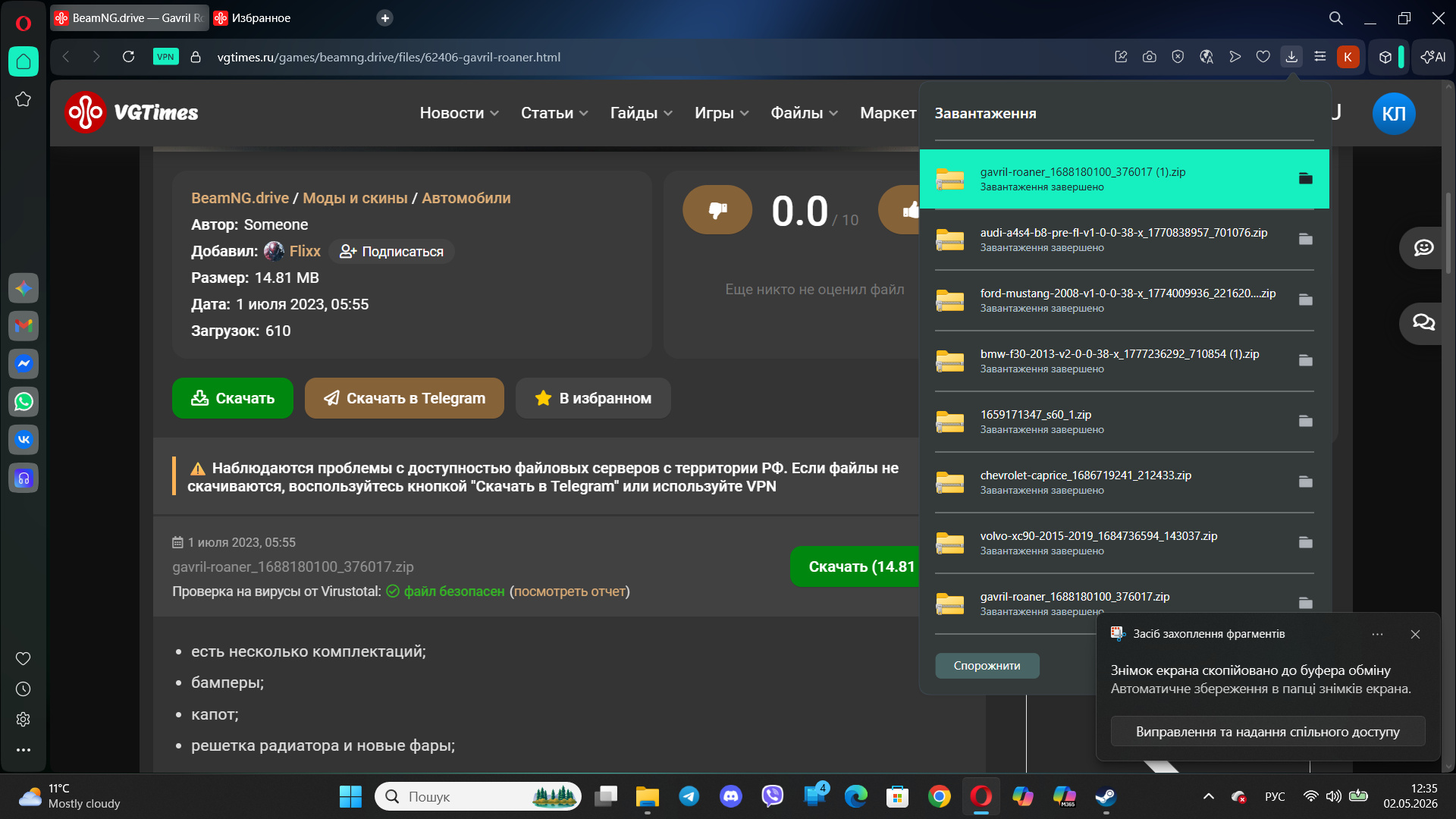This screenshot has width=1456, height=819.
Task: Open the Flixx uploader profile link
Action: coord(305,251)
